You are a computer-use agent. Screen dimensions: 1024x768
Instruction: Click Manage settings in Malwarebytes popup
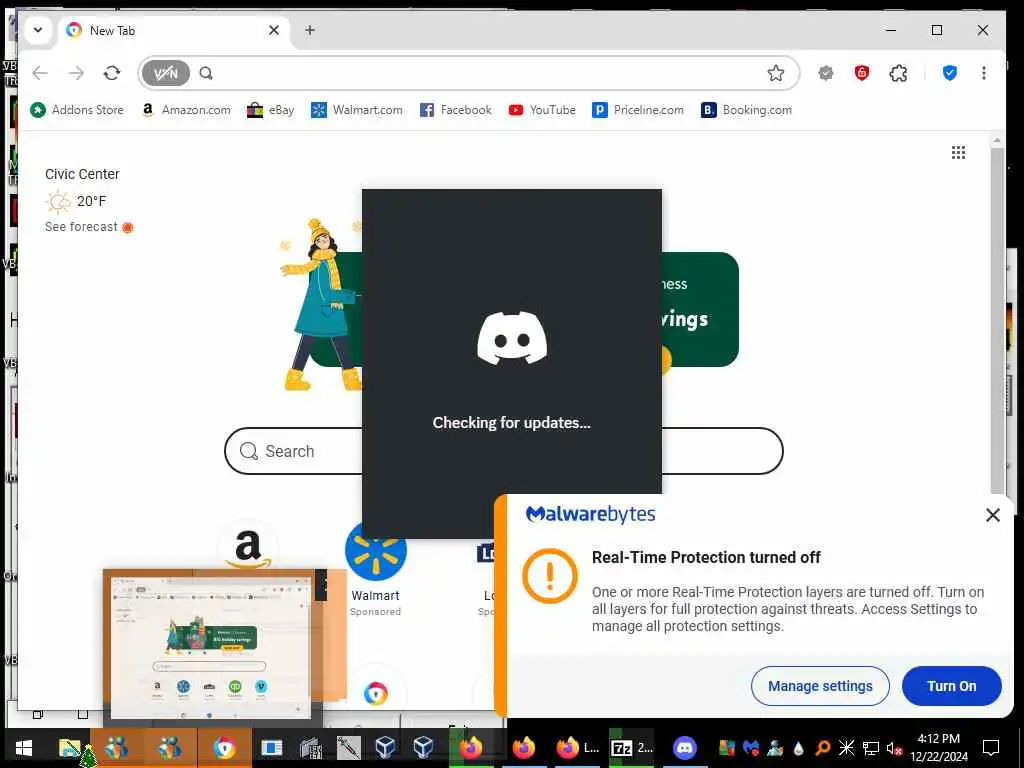[x=820, y=686]
